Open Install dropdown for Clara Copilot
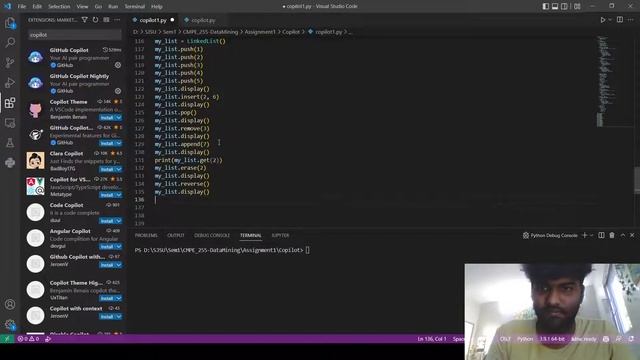The width and height of the screenshot is (640, 360). (x=119, y=169)
